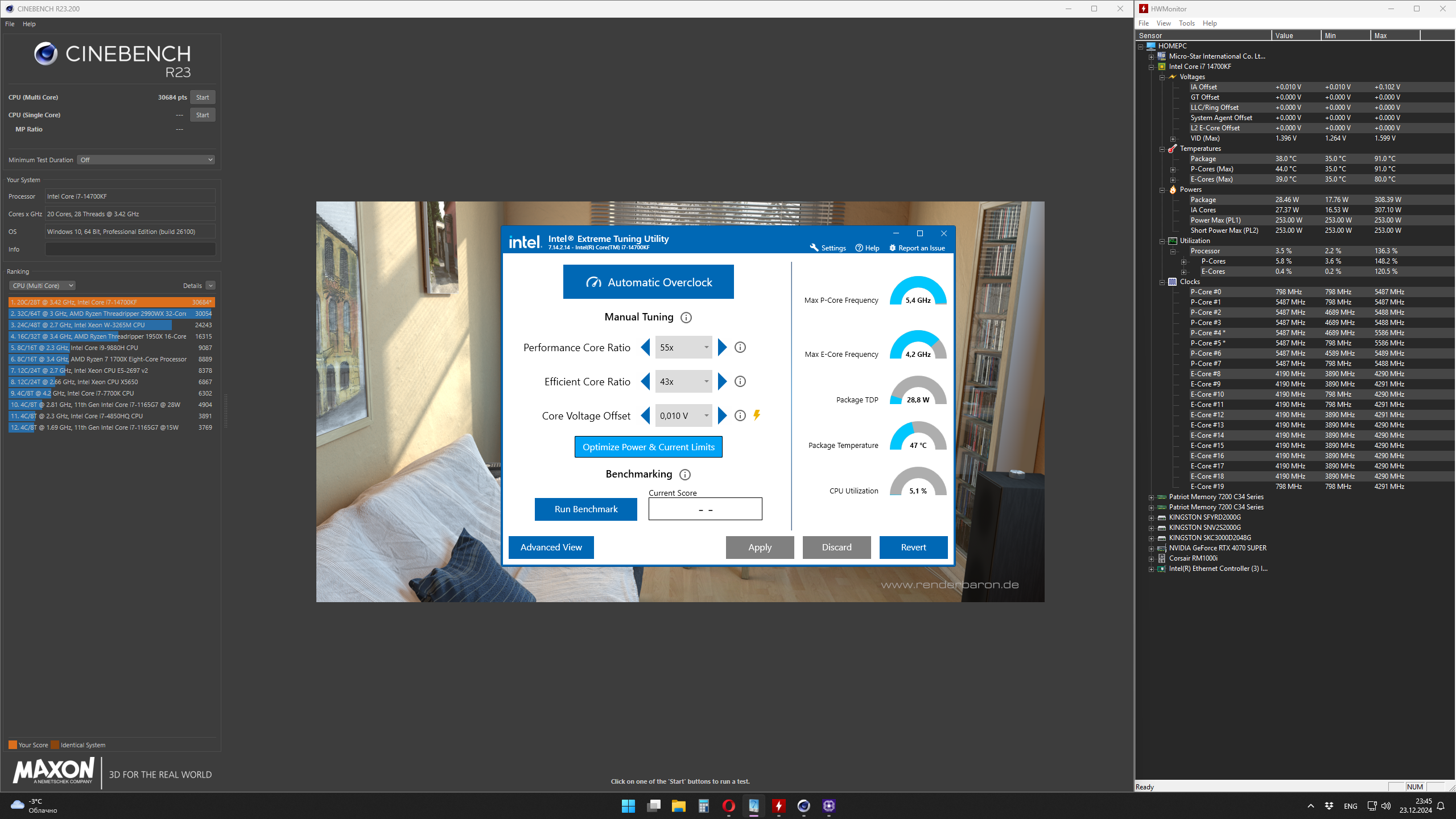The height and width of the screenshot is (819, 1456).
Task: Open File Explorer from the taskbar
Action: click(x=678, y=805)
